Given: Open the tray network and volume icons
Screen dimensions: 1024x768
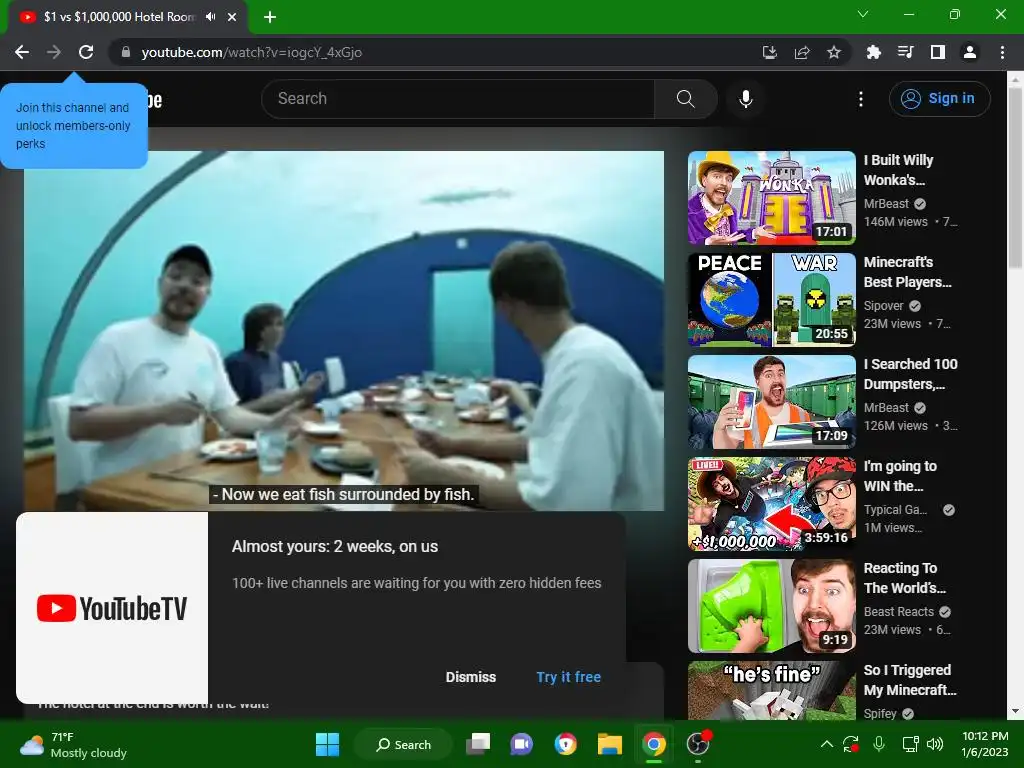Looking at the screenshot, I should tap(922, 744).
